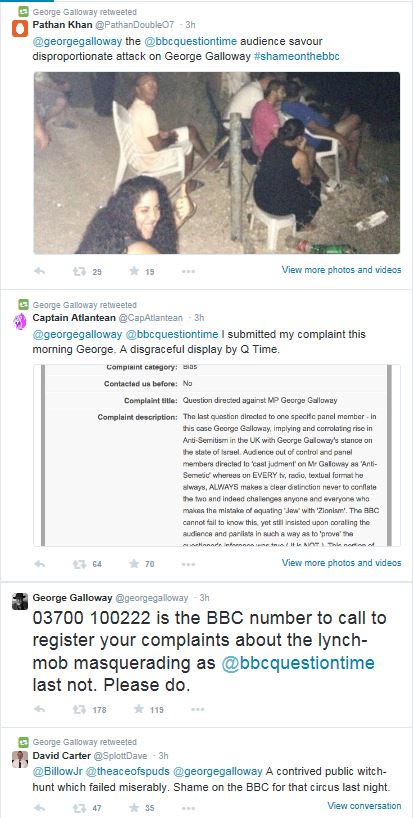This screenshot has height=818, width=413.
Task: Open the complaint form screenshot image
Action: click(x=217, y=455)
